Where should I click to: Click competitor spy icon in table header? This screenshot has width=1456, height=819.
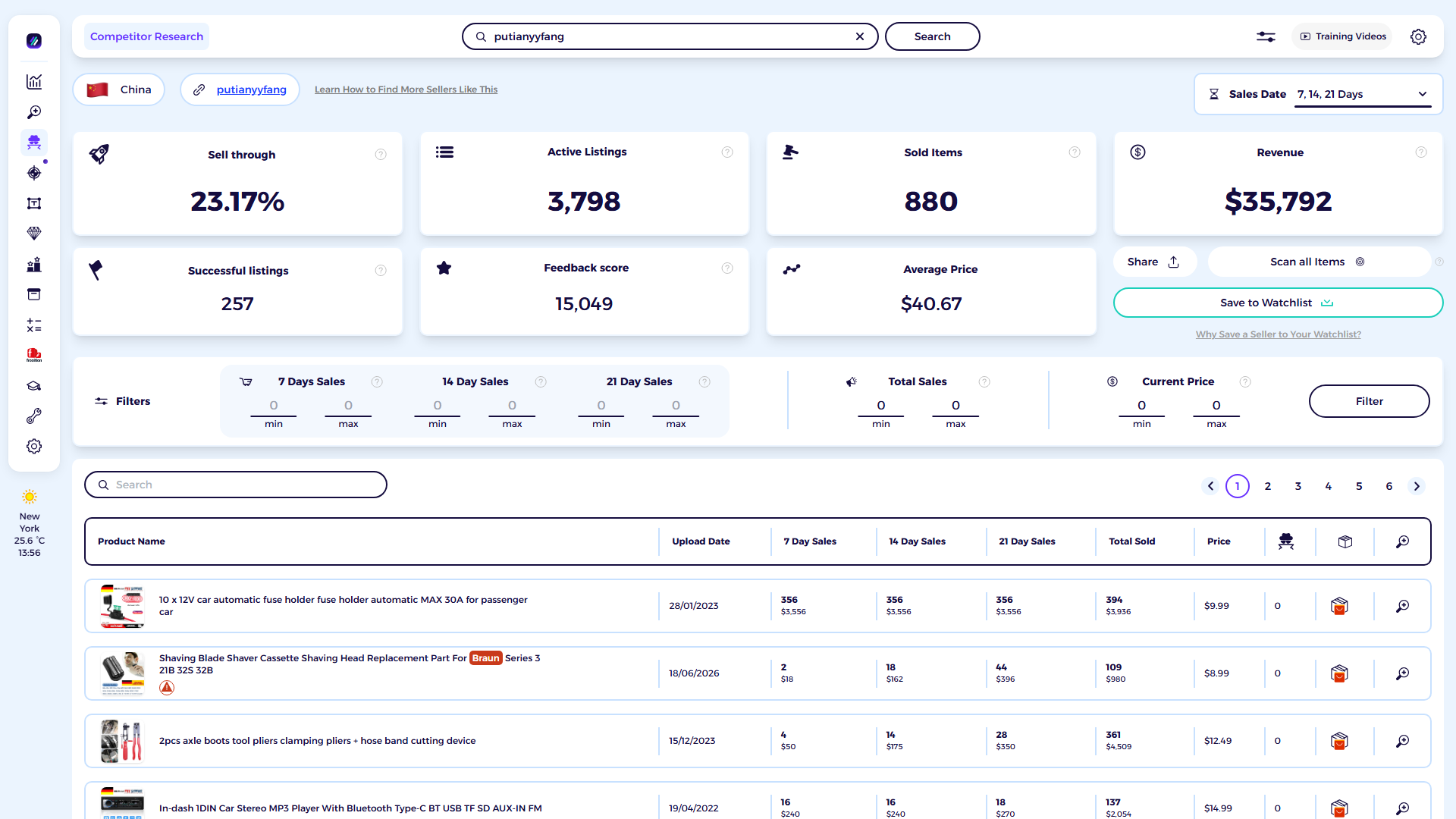coord(1286,541)
